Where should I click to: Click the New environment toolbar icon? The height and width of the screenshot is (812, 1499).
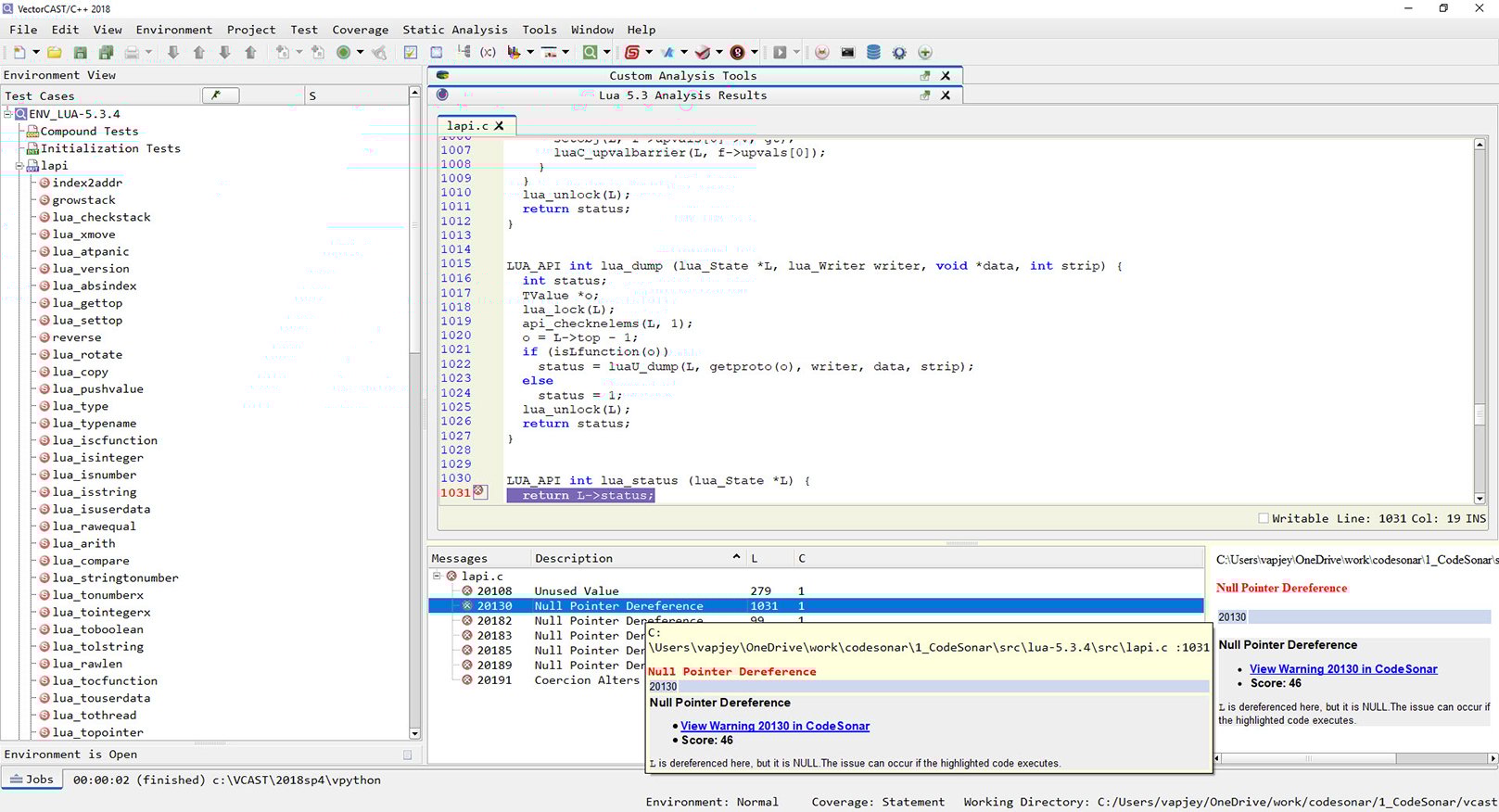tap(19, 53)
